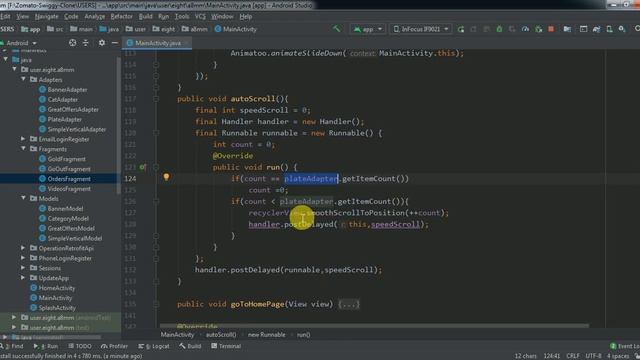Click the 4 spaces indent status entry

click(618, 356)
